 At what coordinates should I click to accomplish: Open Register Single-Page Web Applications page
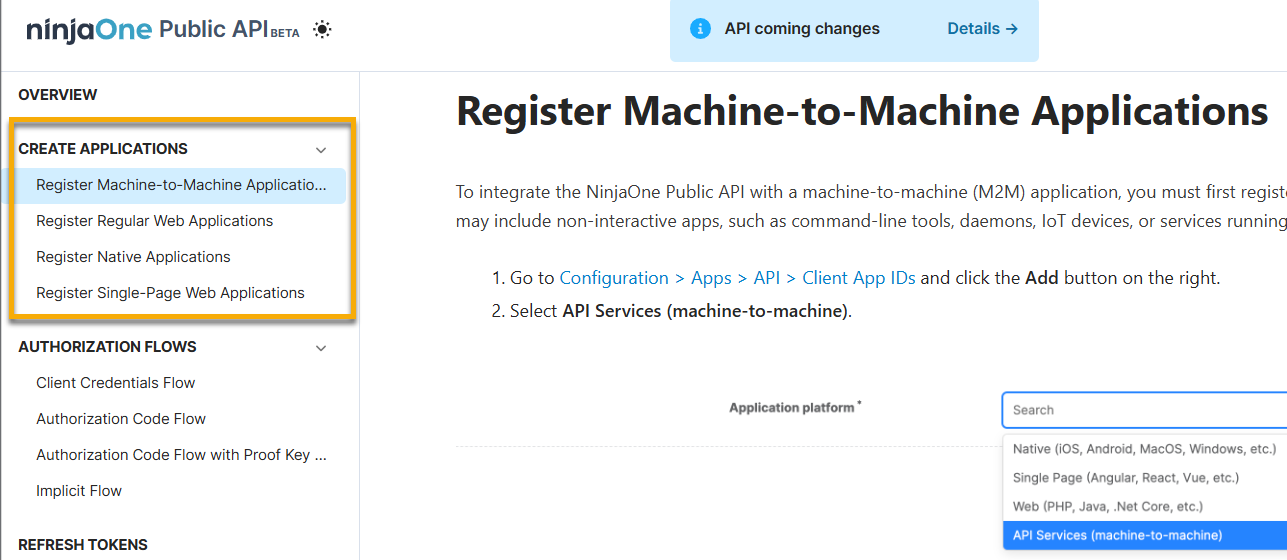170,293
